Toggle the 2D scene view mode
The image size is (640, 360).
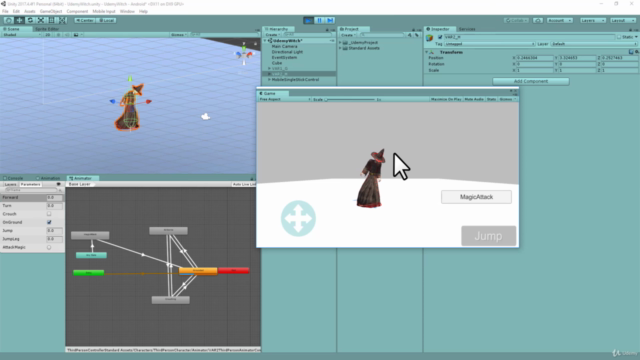click(x=48, y=35)
